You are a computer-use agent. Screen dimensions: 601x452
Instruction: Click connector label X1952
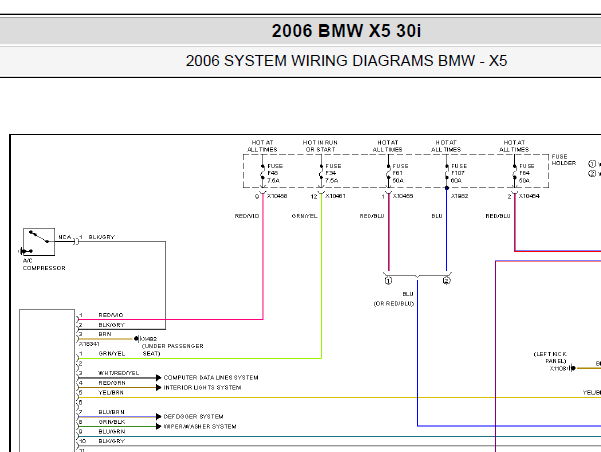[460, 196]
